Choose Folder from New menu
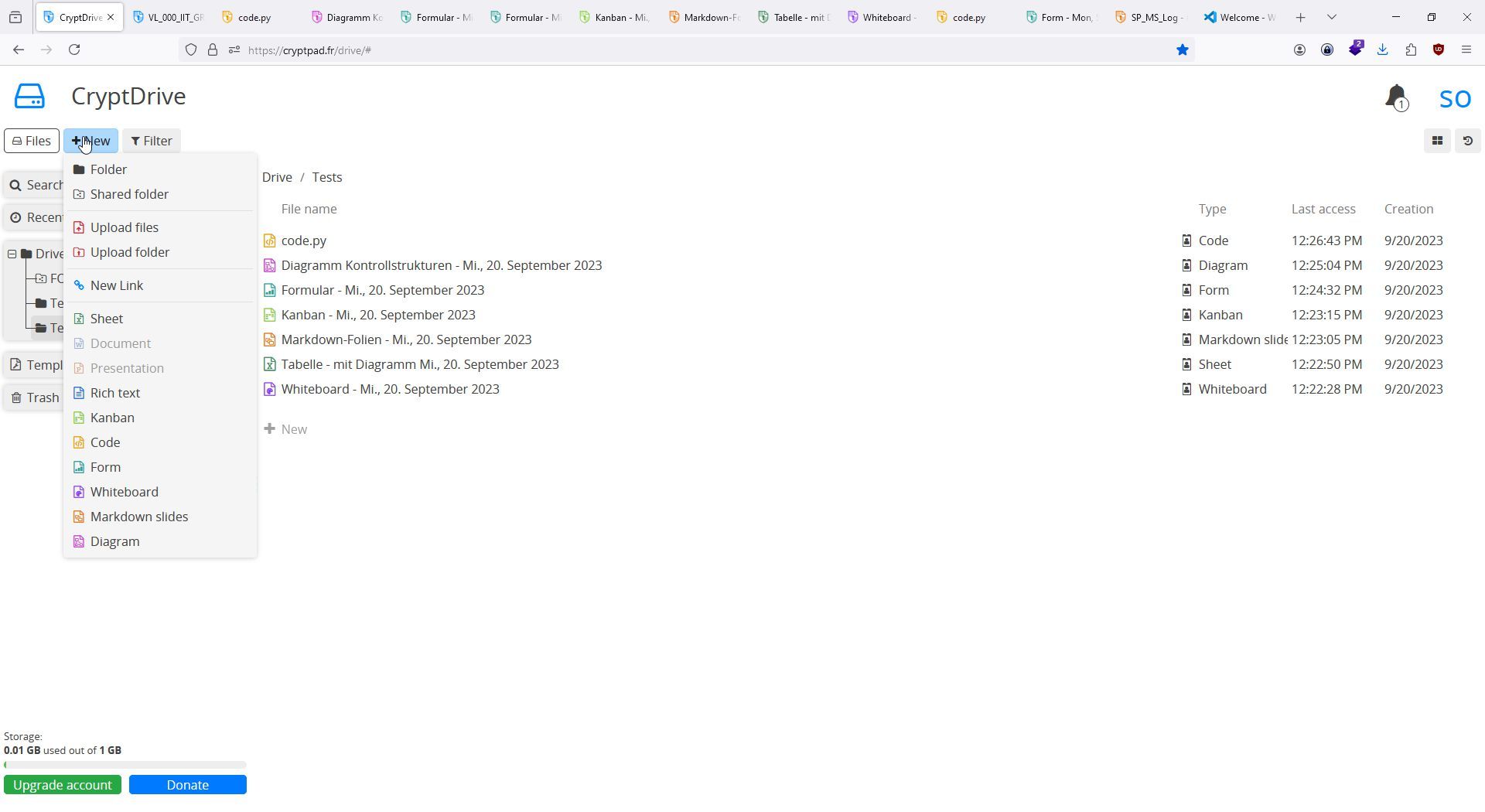The height and width of the screenshot is (812, 1485). tap(160, 169)
